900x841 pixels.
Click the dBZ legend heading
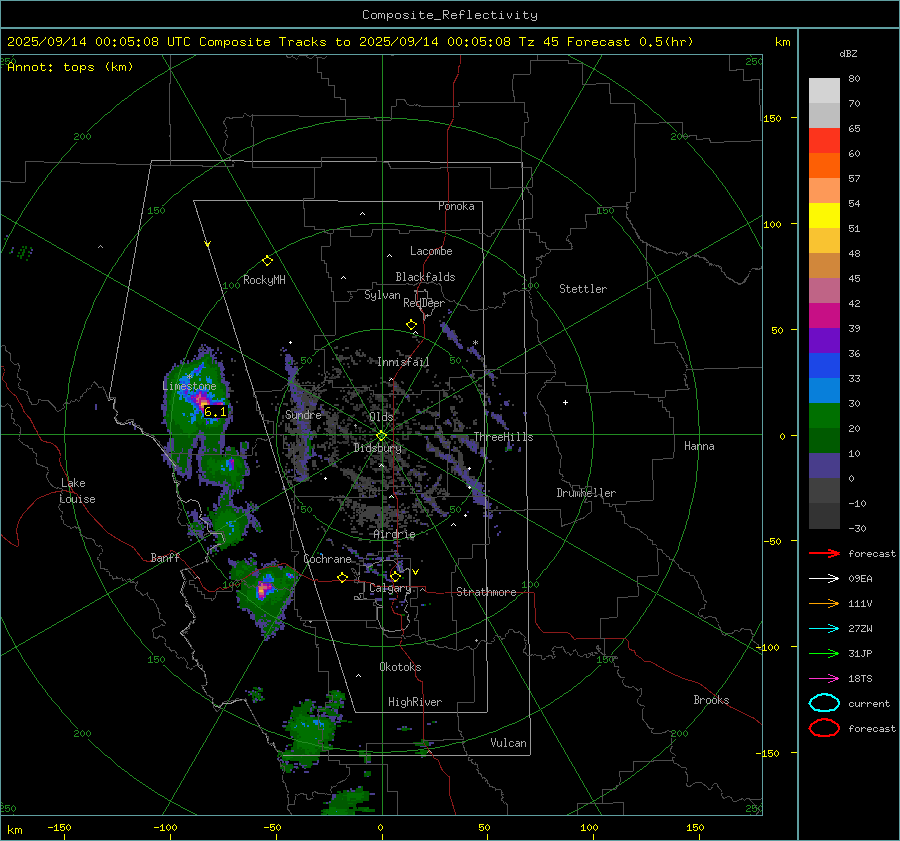click(x=848, y=54)
